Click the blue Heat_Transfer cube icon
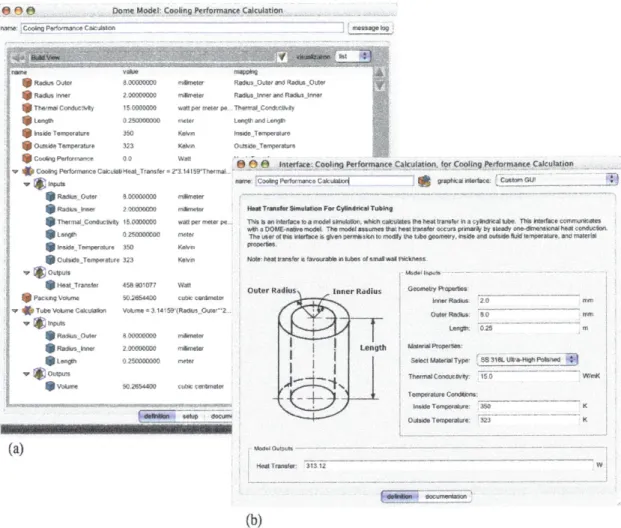The image size is (621, 528). 50,285
